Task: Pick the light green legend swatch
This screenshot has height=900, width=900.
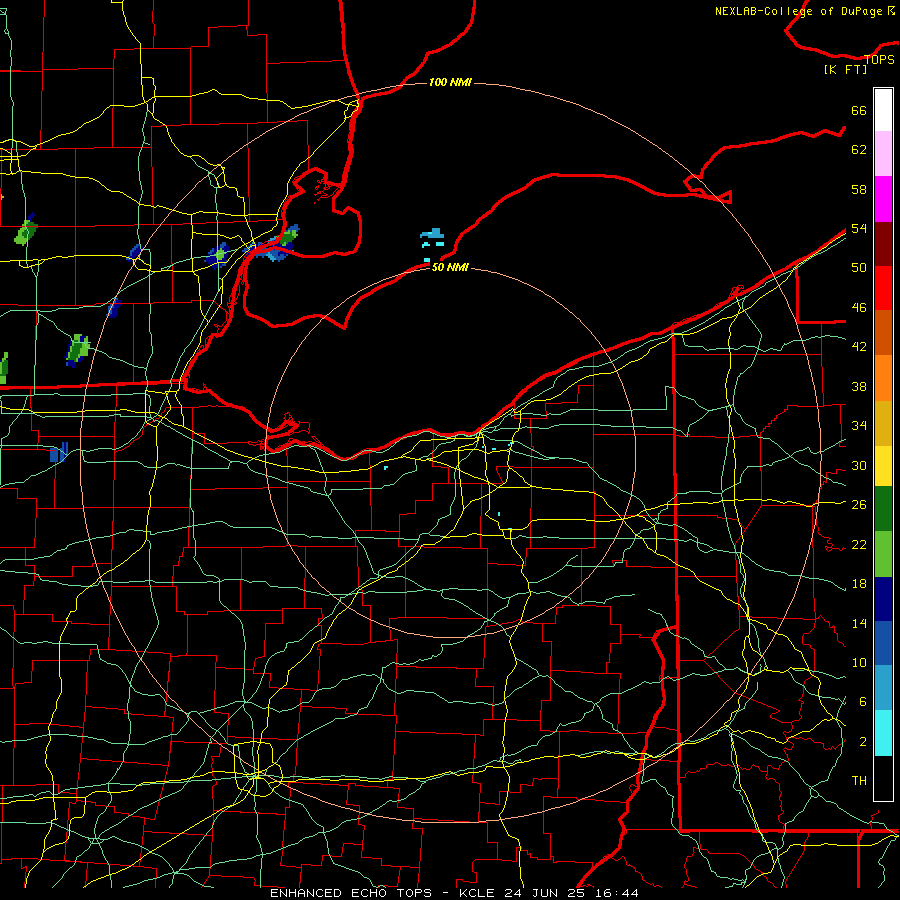Action: coord(883,554)
